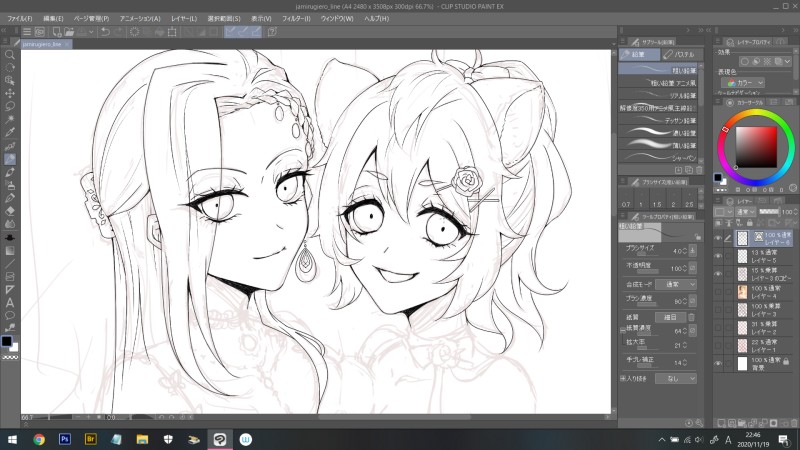Click the Scale/Rotate transform icon
This screenshot has height=450, width=800.
172,32
